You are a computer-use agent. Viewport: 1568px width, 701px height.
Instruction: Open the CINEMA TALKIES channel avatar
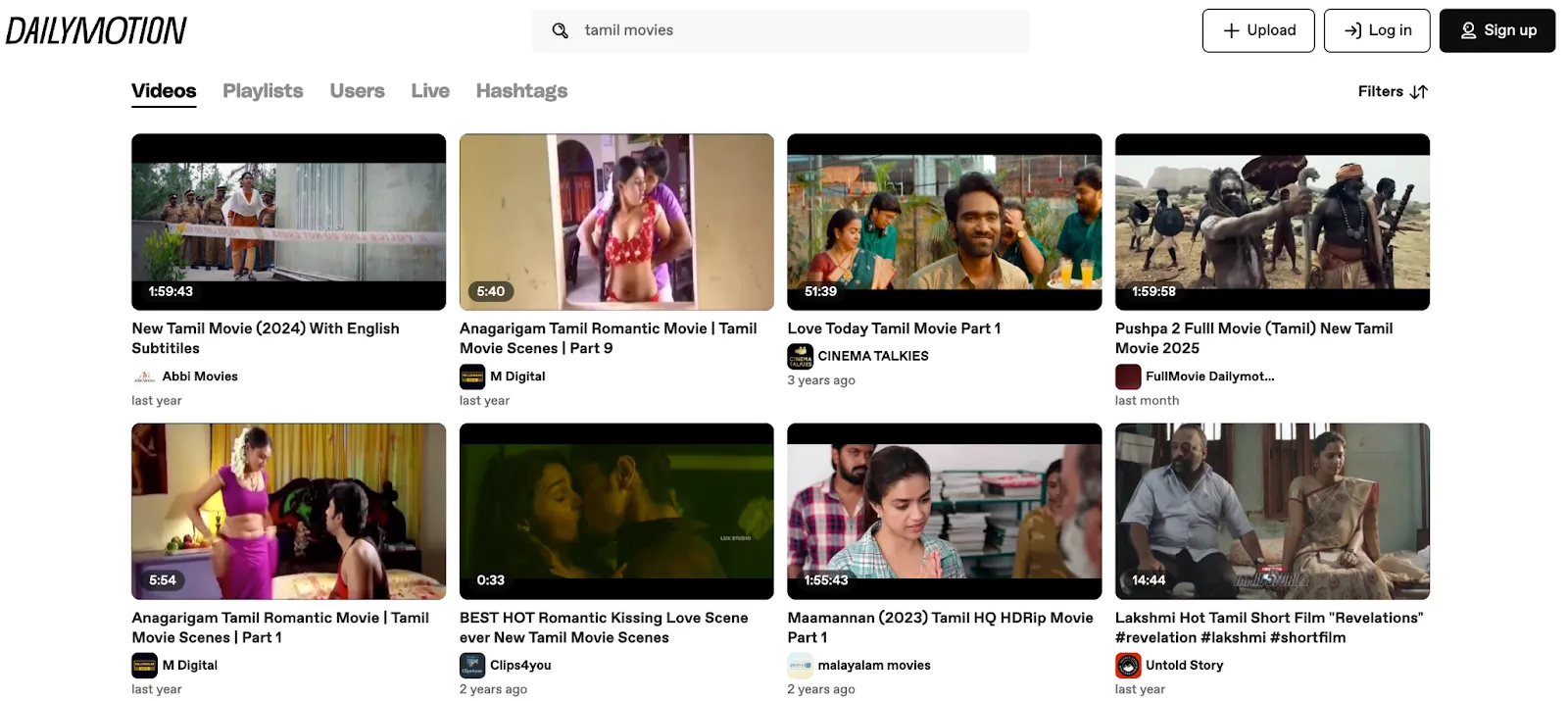click(800, 357)
